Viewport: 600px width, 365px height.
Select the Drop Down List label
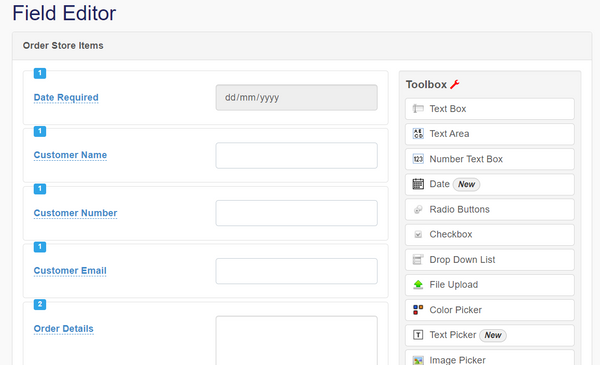tap(462, 259)
